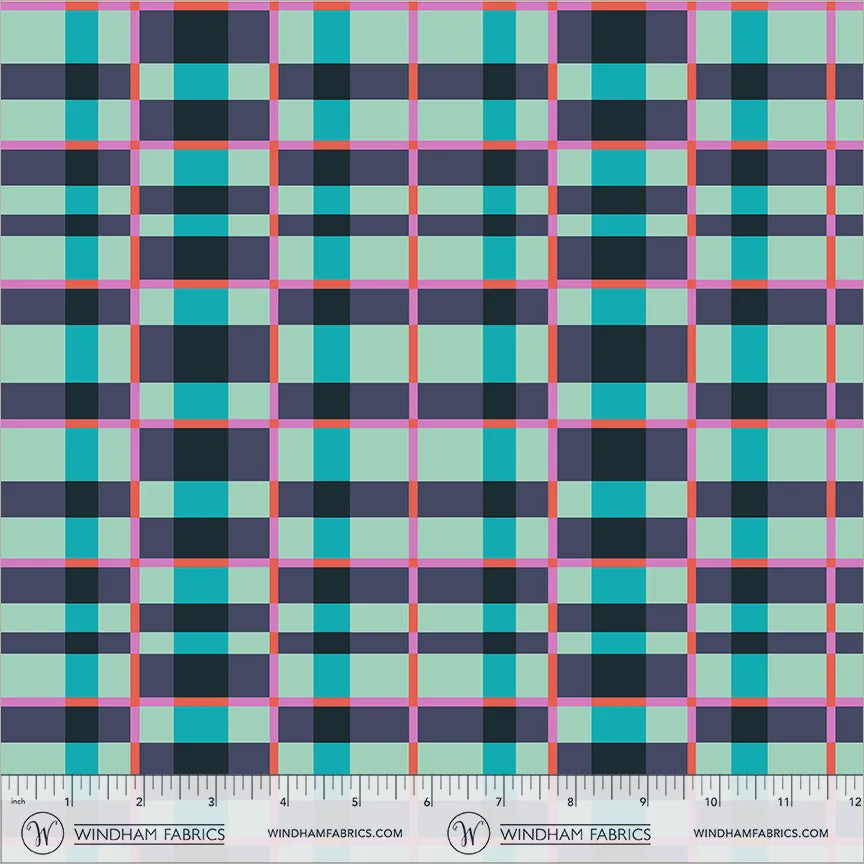The height and width of the screenshot is (864, 864).
Task: Click the small 'inch' label on ruler
Action: (18, 801)
